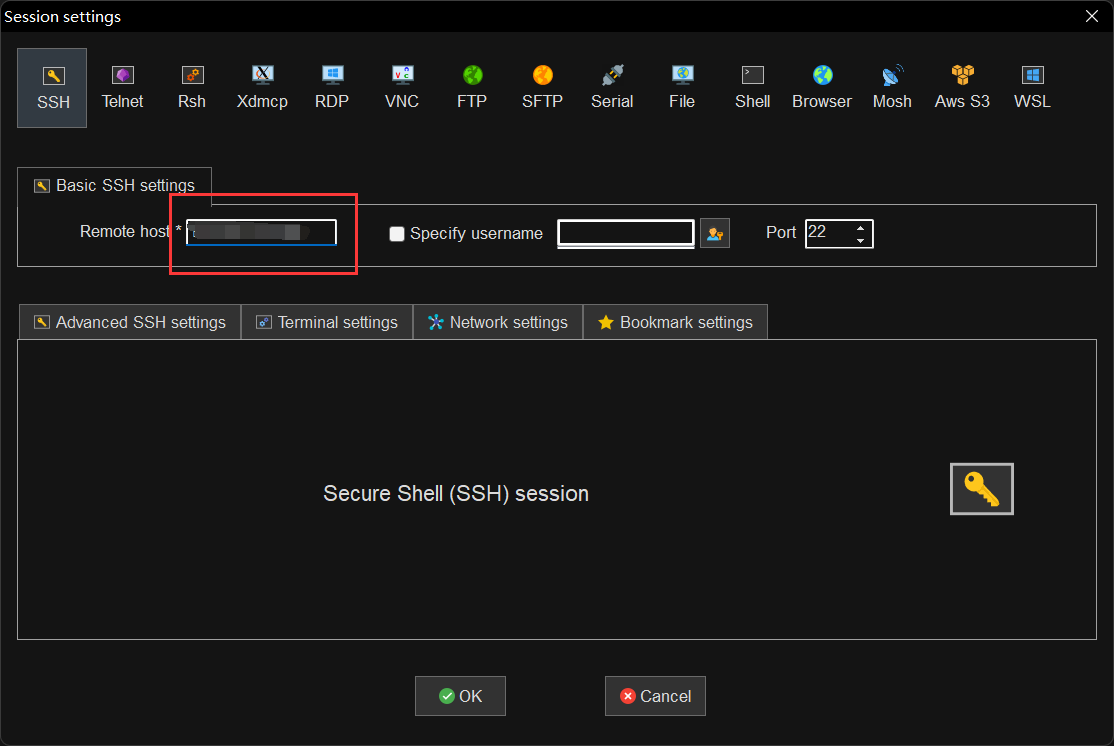Open the Basic SSH settings tab
The width and height of the screenshot is (1114, 746).
tap(114, 185)
